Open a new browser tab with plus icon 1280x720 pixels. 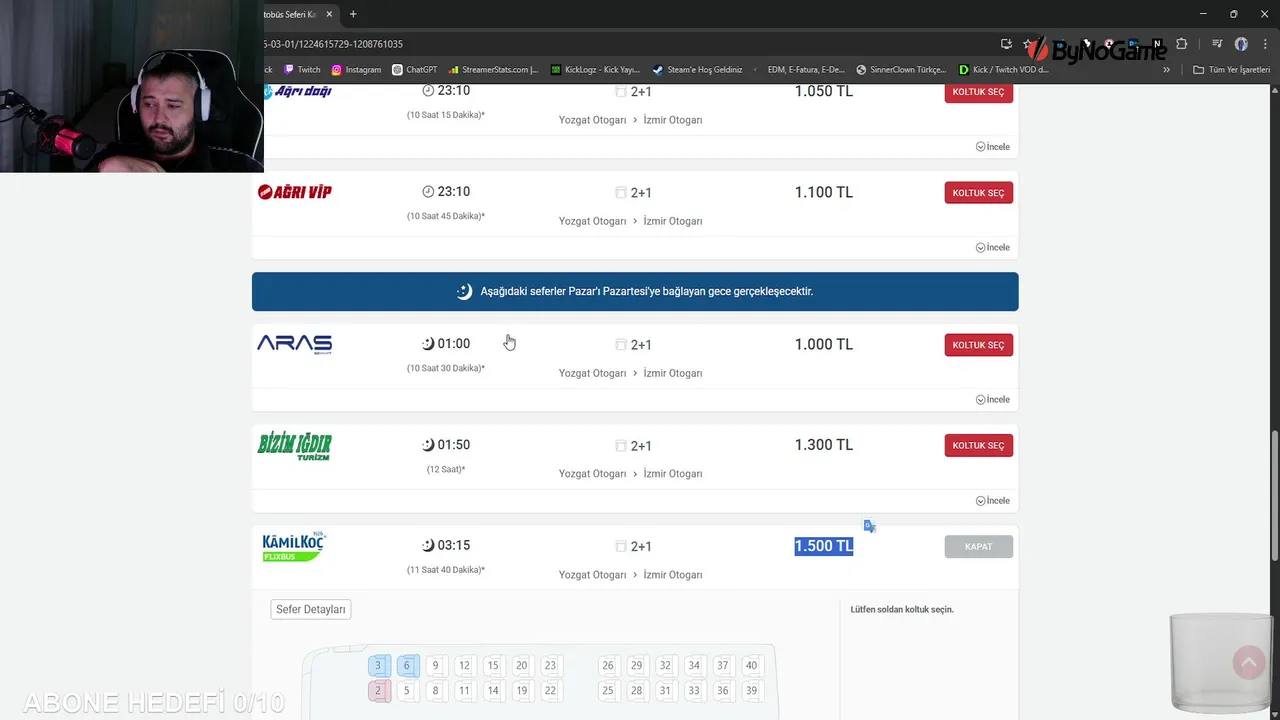point(353,14)
